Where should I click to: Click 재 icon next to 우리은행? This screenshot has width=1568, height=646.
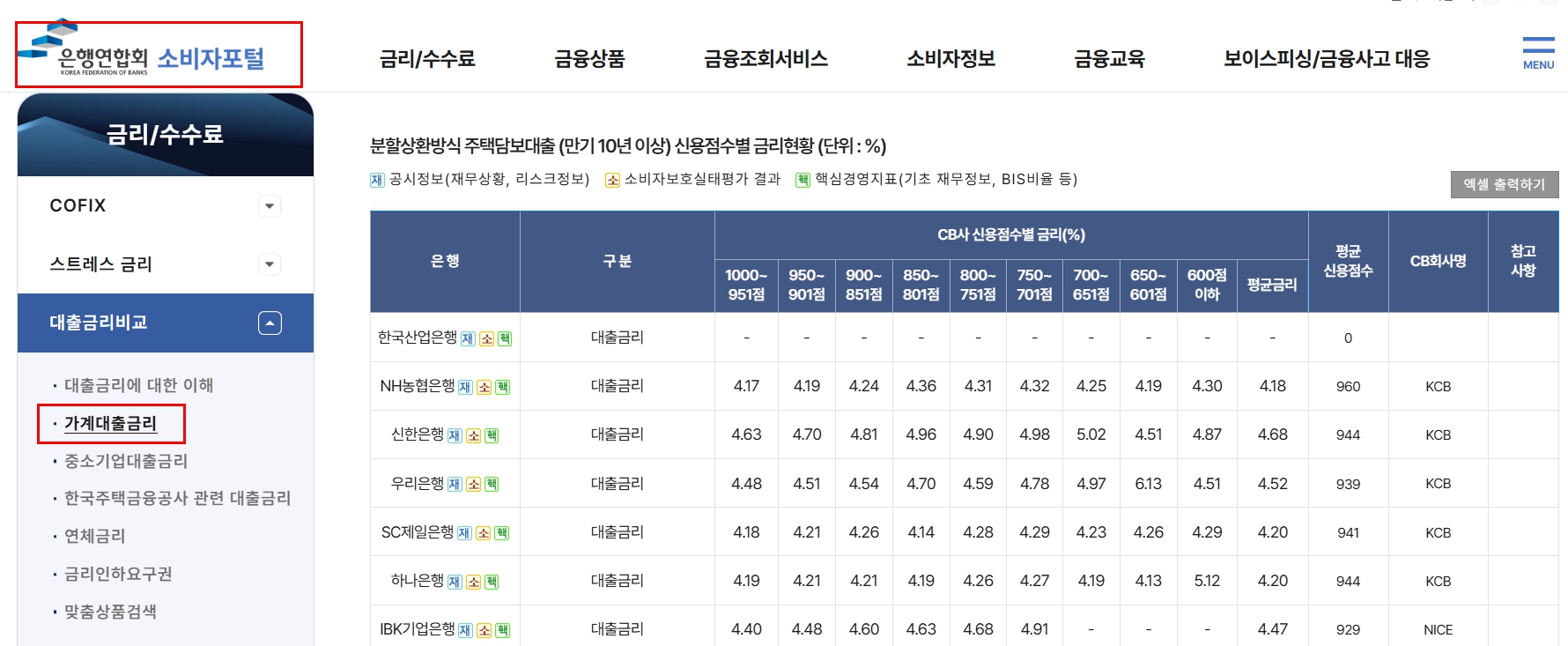455,484
